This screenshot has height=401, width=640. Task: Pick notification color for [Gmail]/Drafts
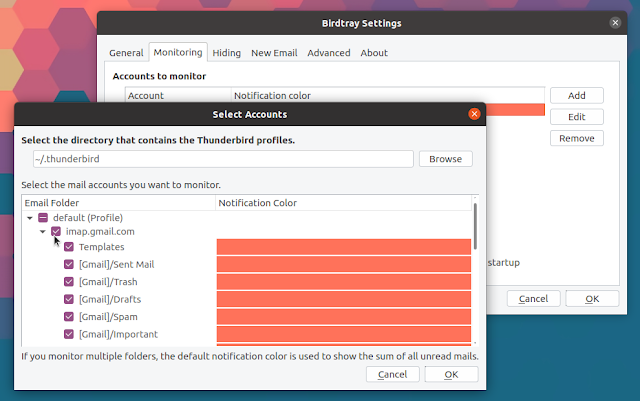pyautogui.click(x=343, y=299)
